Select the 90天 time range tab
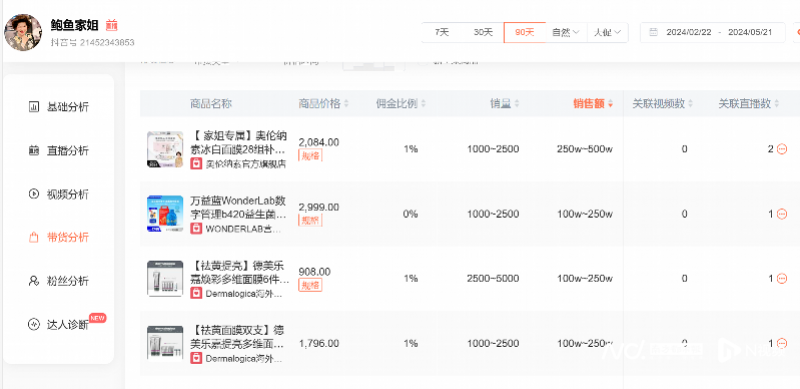 tap(524, 32)
